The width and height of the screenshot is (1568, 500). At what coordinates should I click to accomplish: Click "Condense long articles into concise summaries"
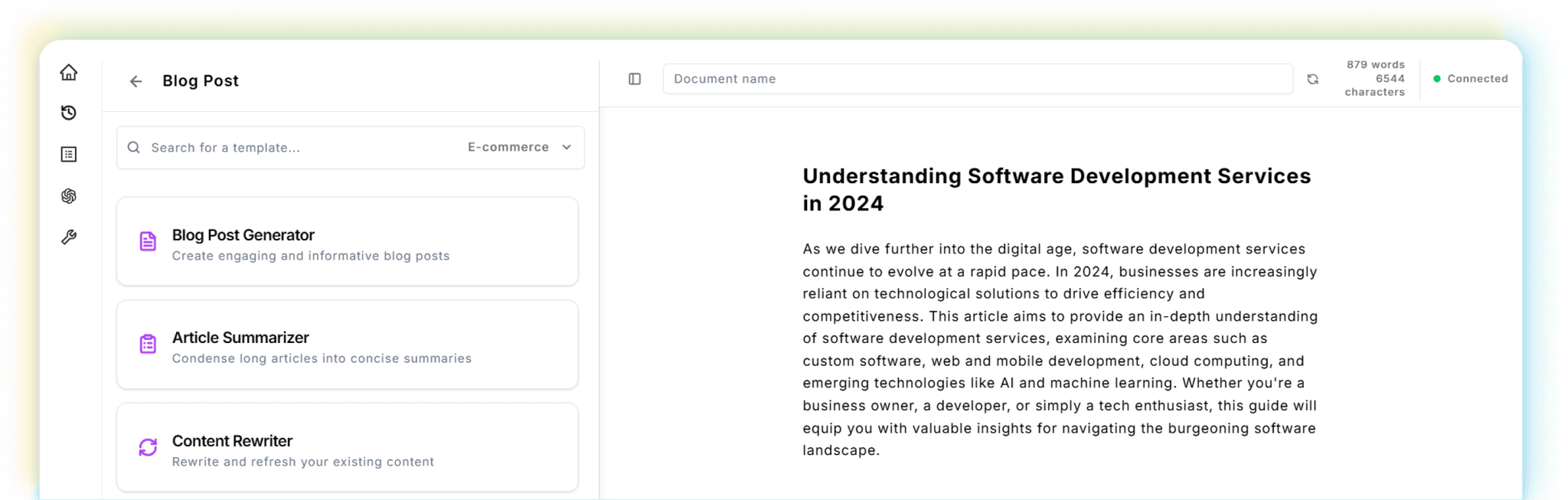[322, 358]
